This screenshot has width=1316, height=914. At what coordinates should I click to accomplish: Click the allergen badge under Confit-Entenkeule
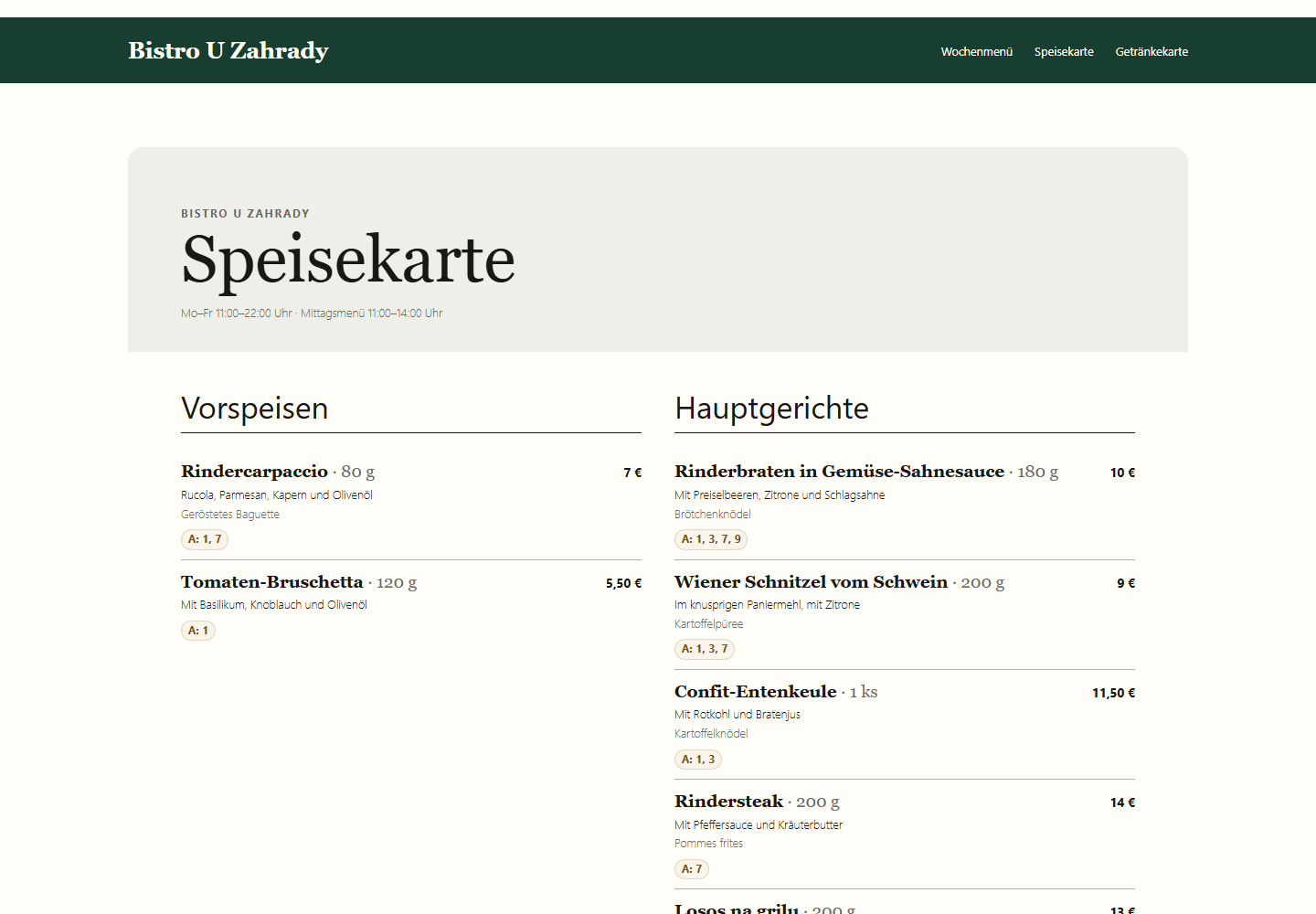click(x=698, y=760)
